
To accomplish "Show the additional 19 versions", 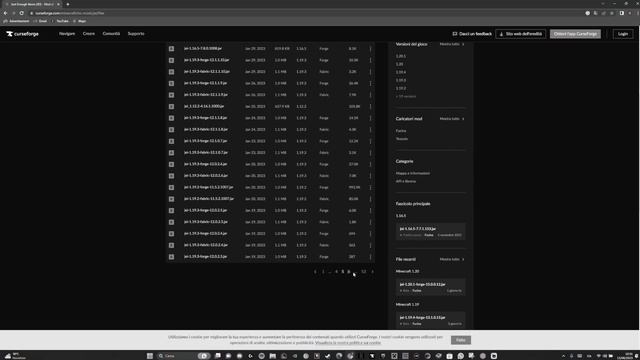I will click(406, 96).
